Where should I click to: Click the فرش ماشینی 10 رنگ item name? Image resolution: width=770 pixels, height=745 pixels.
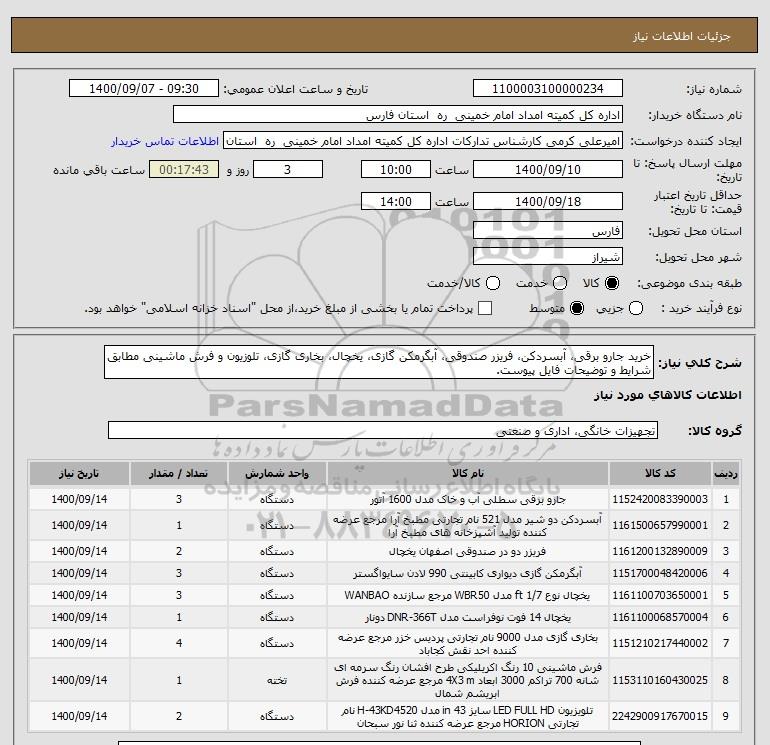point(468,681)
